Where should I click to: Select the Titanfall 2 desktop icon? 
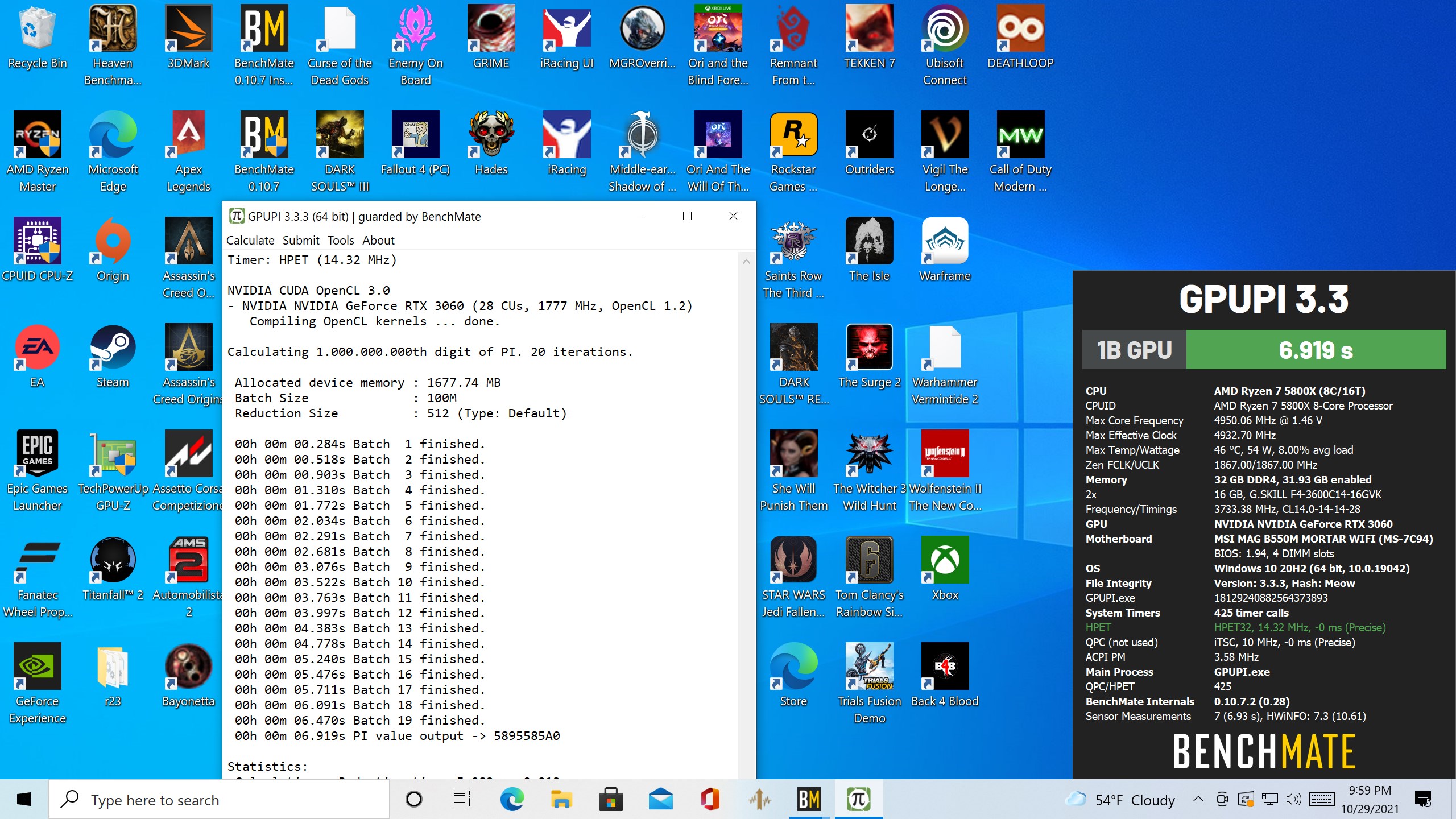113,569
